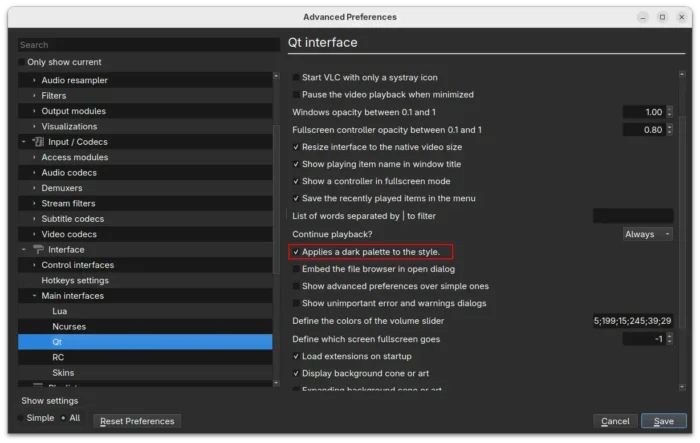Click the filter words list input field

point(633,216)
